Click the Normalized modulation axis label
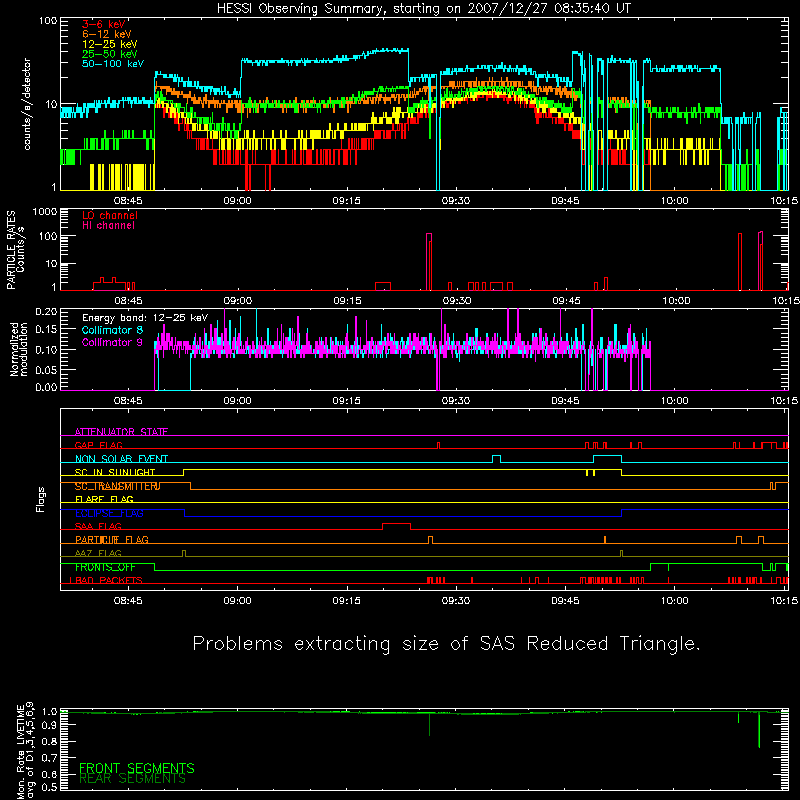The width and height of the screenshot is (800, 800). tap(18, 349)
